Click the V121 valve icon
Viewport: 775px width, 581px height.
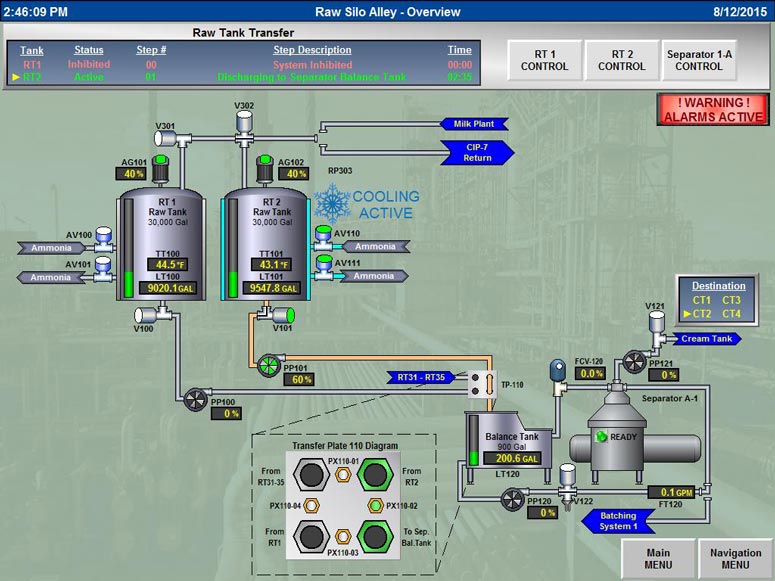(656, 320)
